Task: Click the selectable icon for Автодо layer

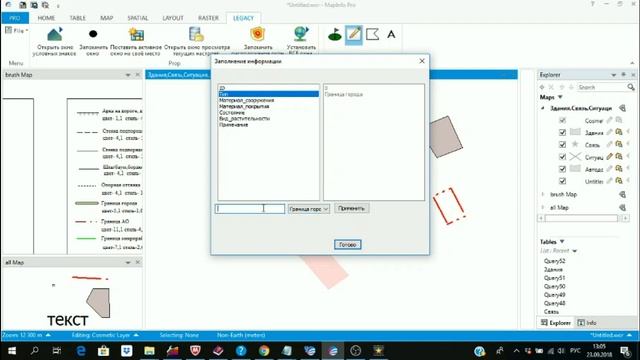Action: (x=619, y=169)
